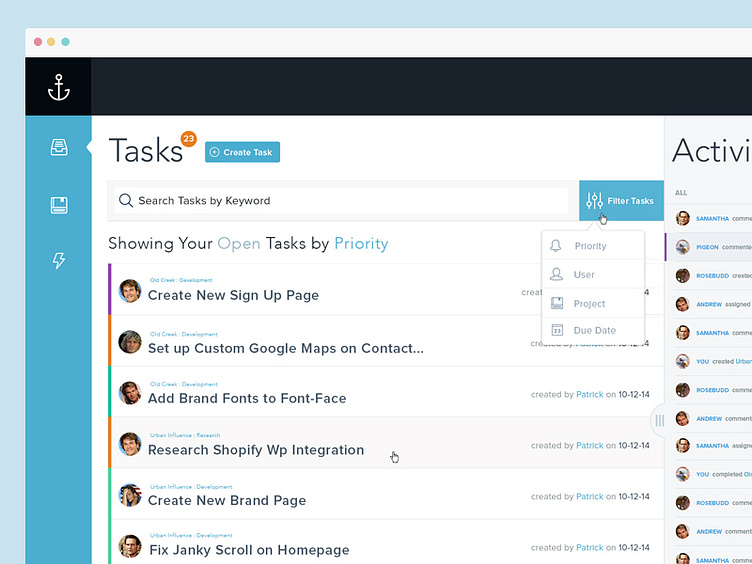Open the Filter Tasks dropdown button

point(622,200)
